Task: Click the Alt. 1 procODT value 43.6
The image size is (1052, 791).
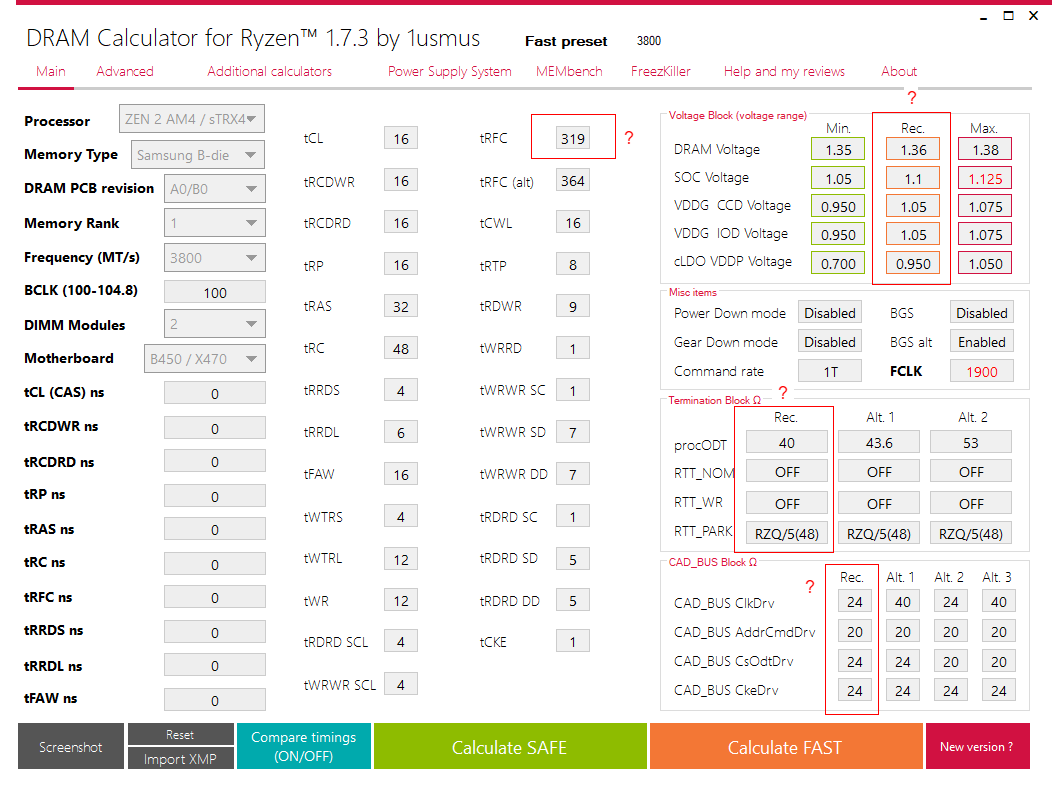Action: click(879, 442)
